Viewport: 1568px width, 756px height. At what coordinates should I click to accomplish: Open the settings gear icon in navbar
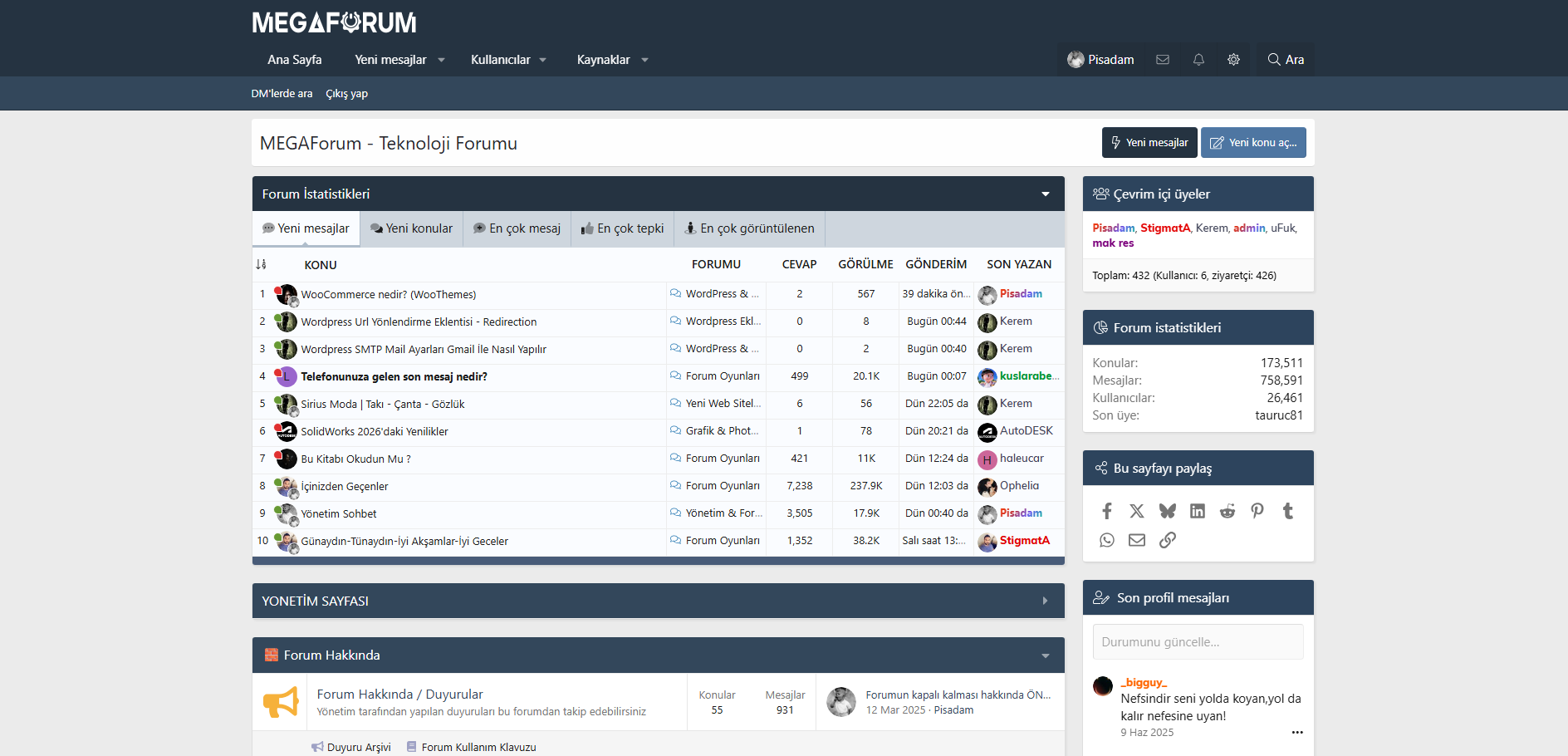(x=1233, y=60)
